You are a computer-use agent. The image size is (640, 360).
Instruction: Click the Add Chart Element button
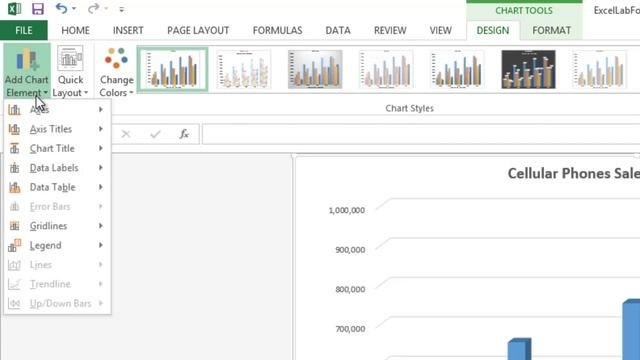27,71
